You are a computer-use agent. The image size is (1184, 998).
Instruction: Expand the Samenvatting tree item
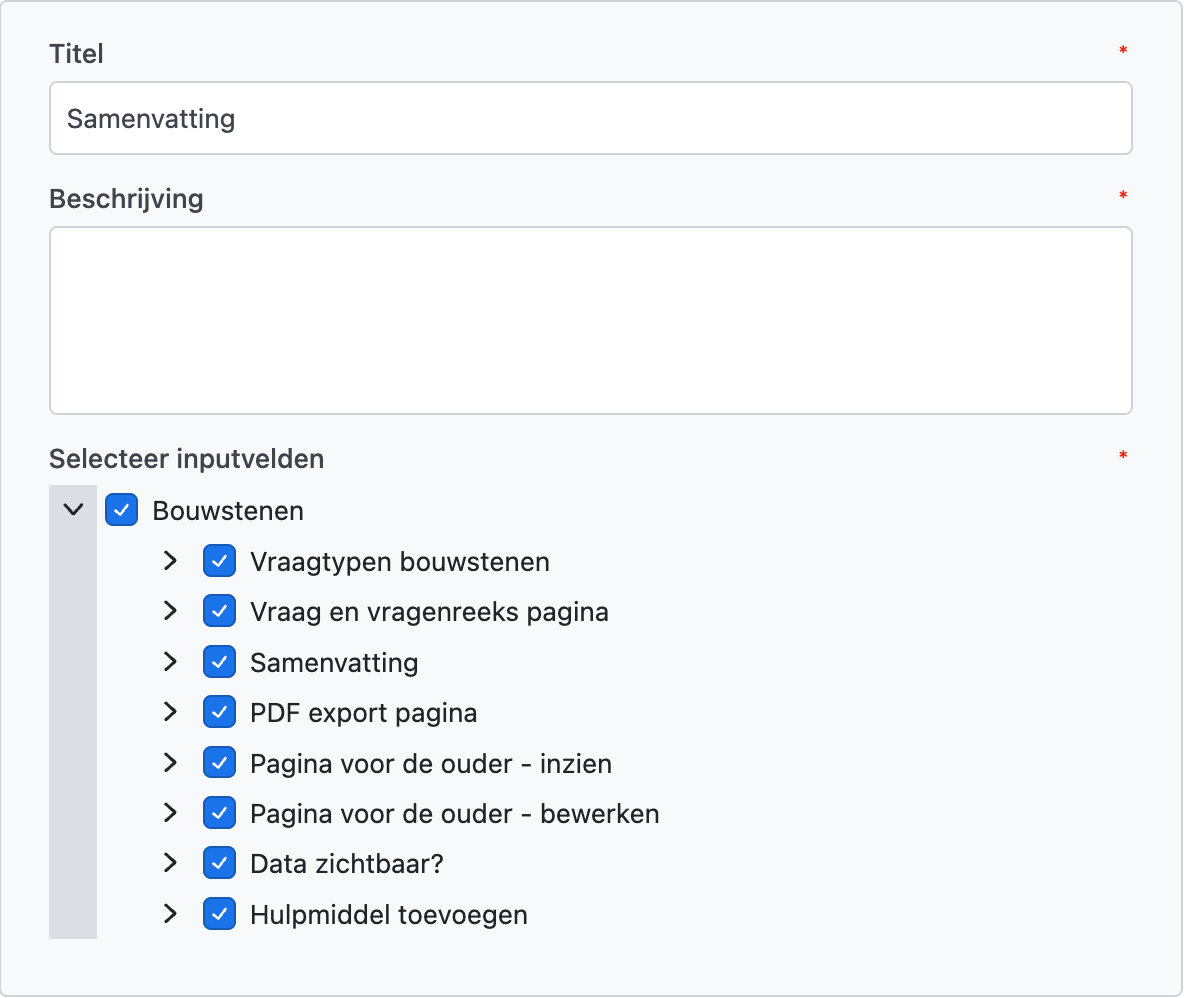(x=170, y=662)
